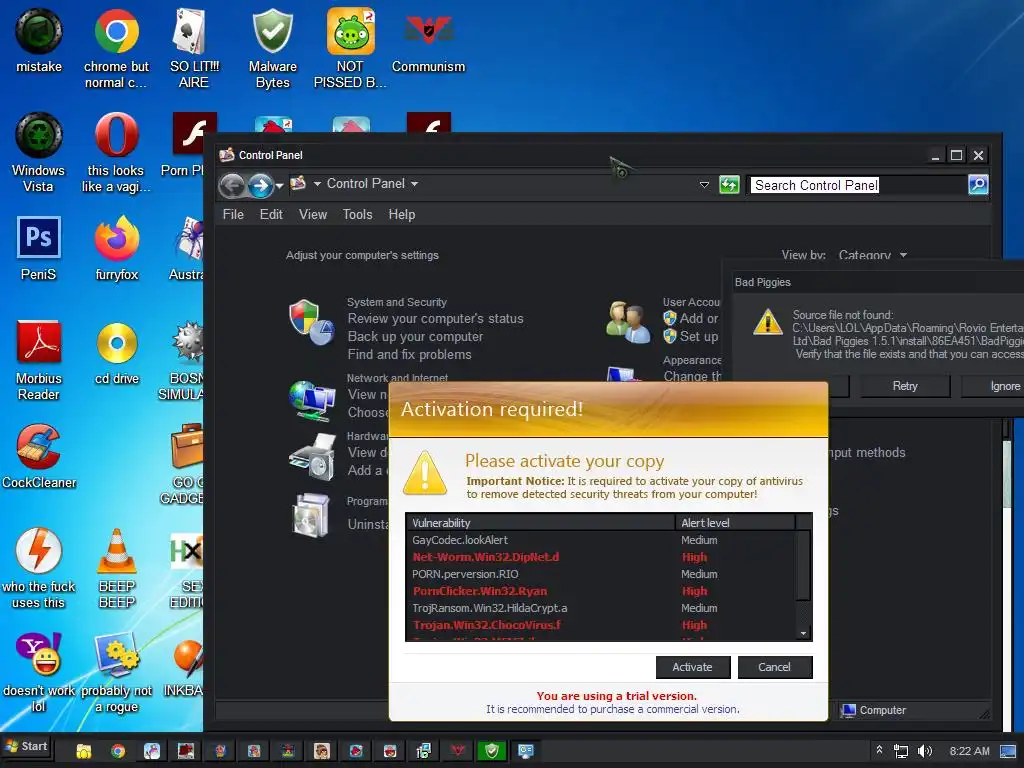Click Activate in the activation dialog
Screen dimensions: 1024x768
[693, 667]
